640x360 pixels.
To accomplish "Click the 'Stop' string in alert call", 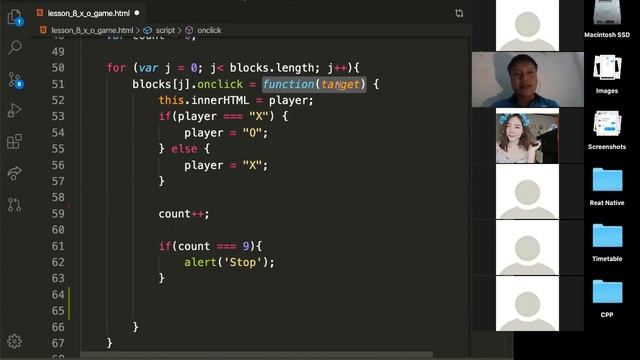I will coord(242,262).
